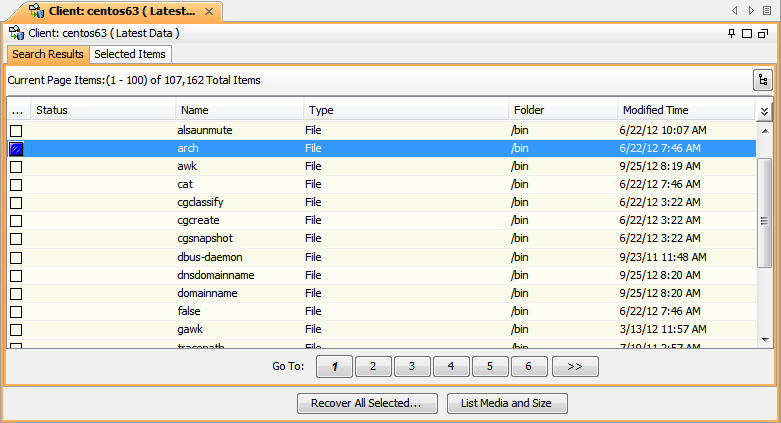The image size is (781, 423).
Task: Jump ahead with the >> page button
Action: point(574,367)
